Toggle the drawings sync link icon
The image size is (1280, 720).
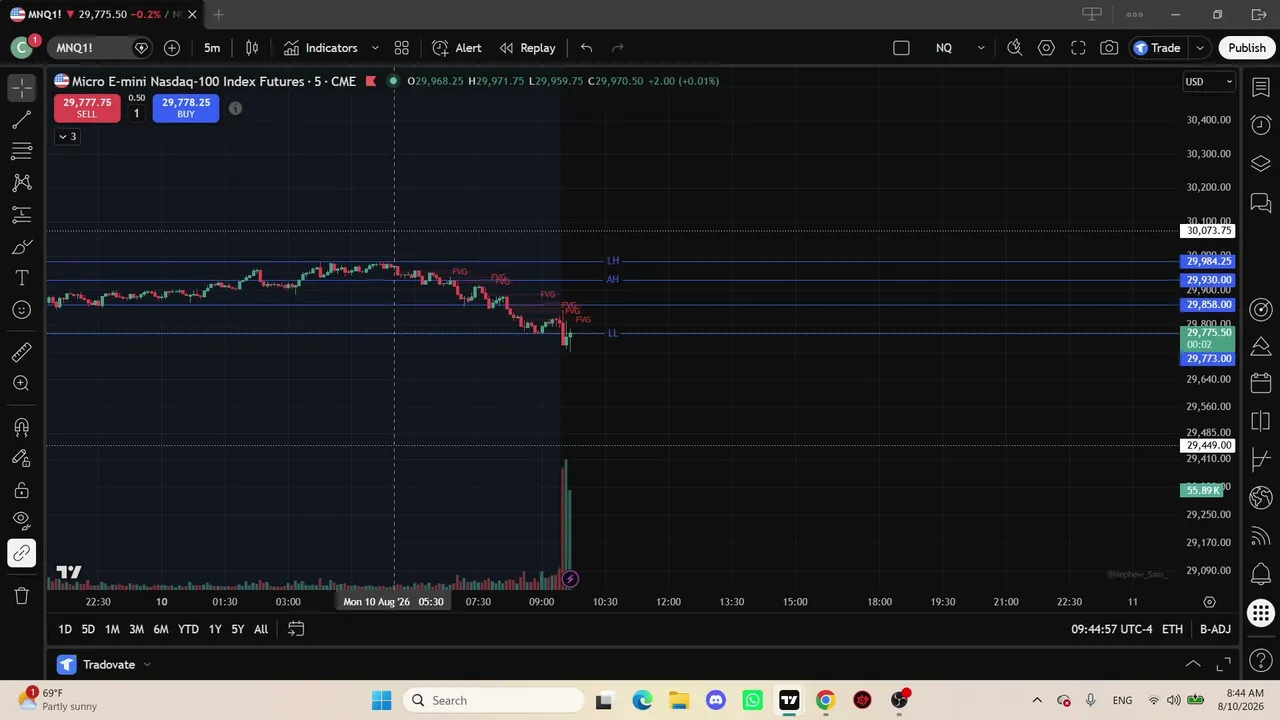click(x=22, y=553)
